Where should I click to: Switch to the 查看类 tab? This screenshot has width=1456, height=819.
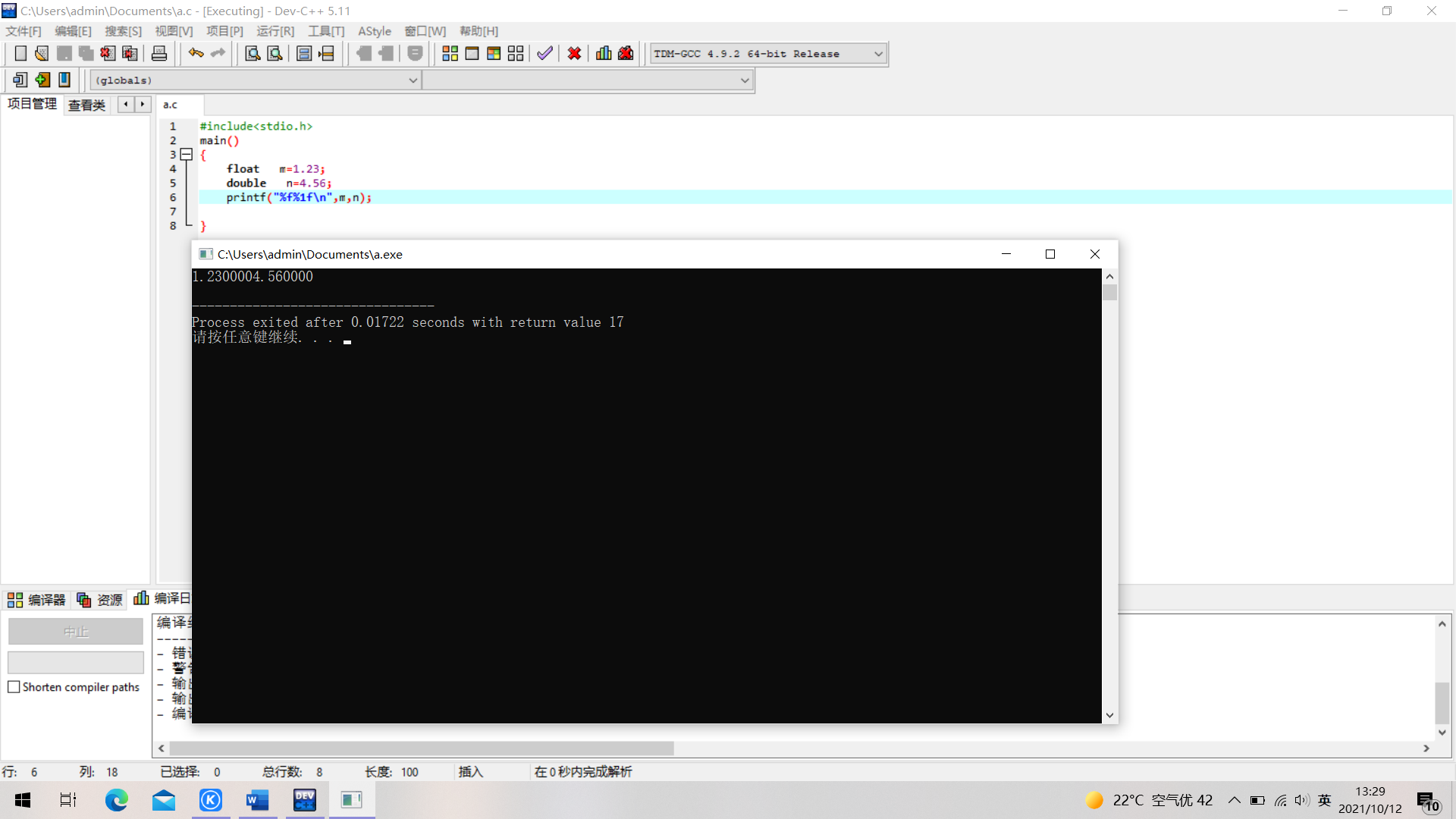click(86, 105)
